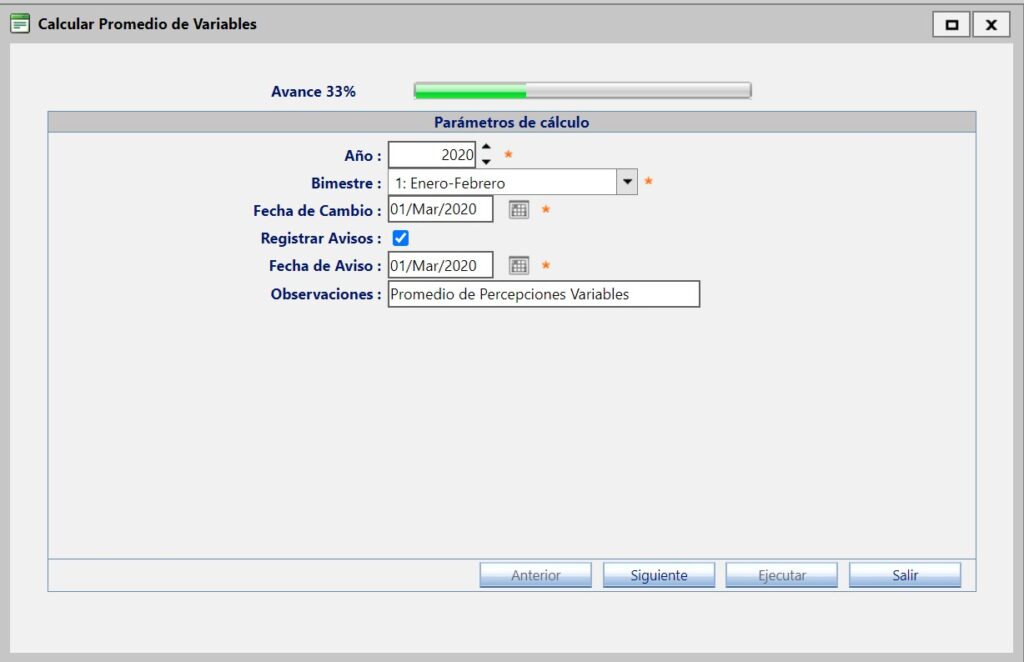The width and height of the screenshot is (1024, 662).
Task: Open the Fecha de Cambio calendar picker
Action: [x=518, y=210]
